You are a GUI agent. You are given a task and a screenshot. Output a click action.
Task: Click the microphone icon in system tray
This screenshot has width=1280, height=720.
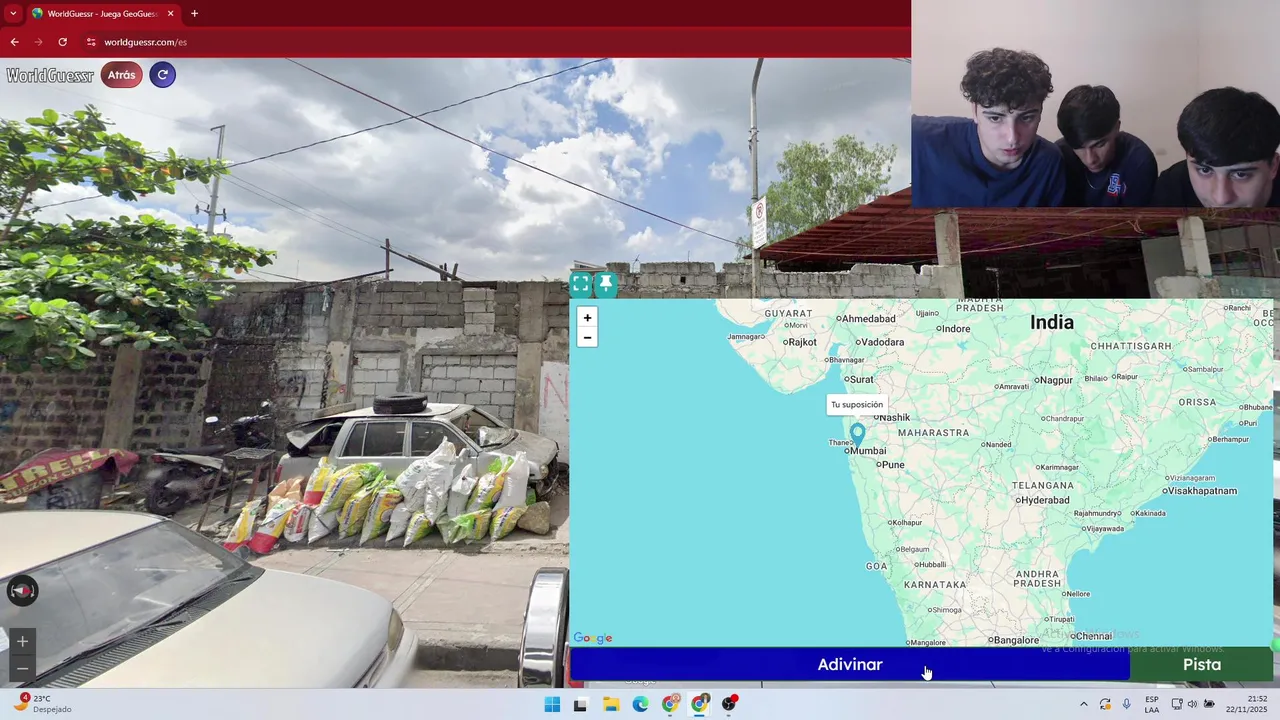coord(1127,704)
